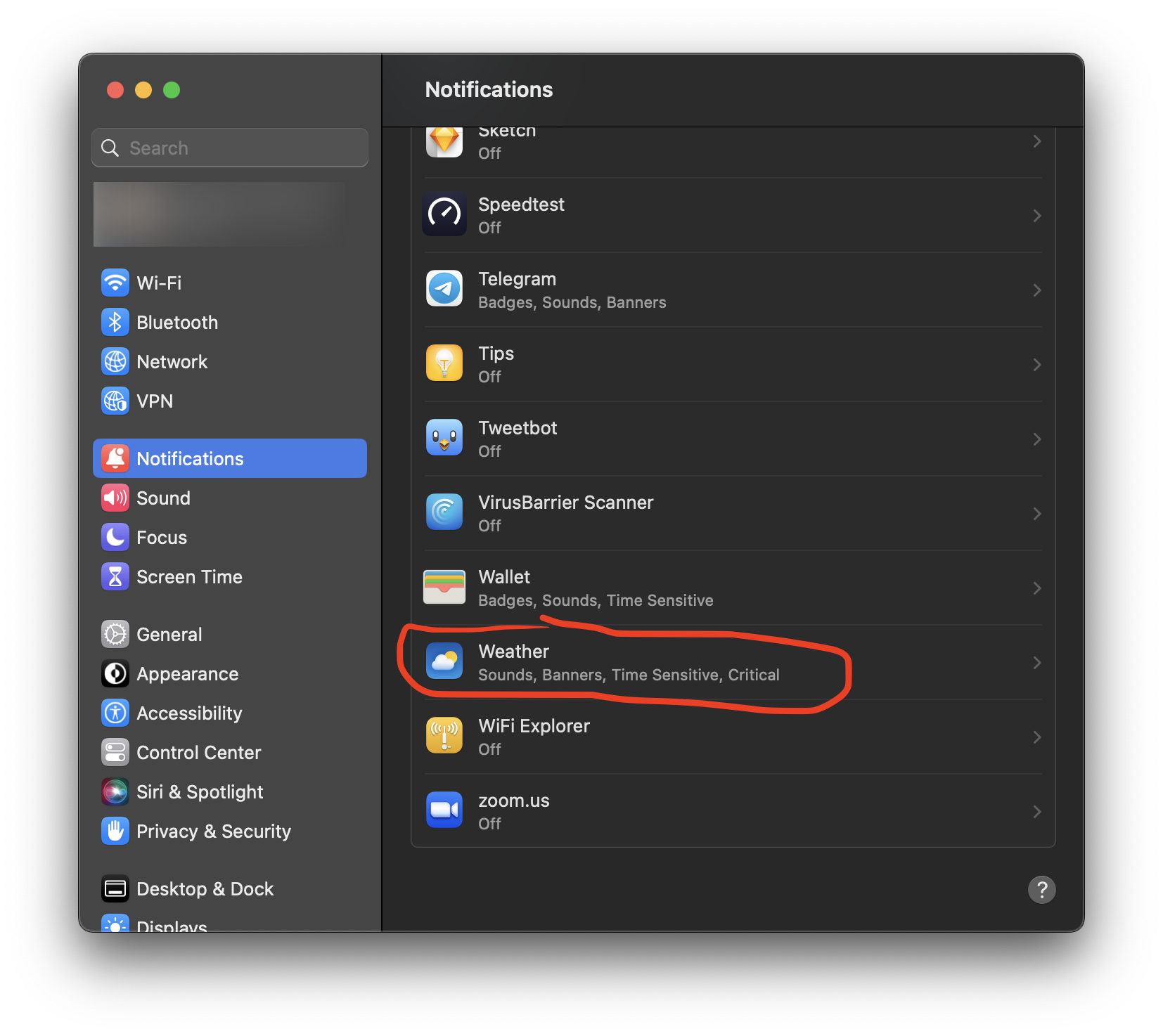Expand Tweetbot notification settings chevron
This screenshot has height=1036, width=1163.
1037,439
